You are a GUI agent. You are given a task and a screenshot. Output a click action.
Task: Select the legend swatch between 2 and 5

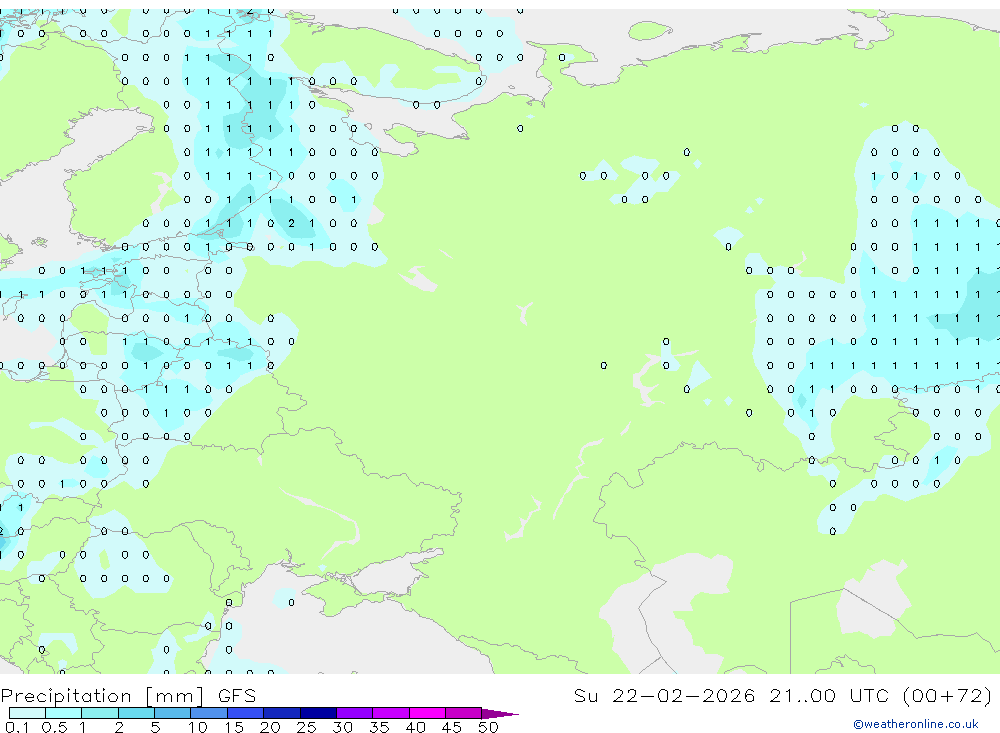point(136,713)
